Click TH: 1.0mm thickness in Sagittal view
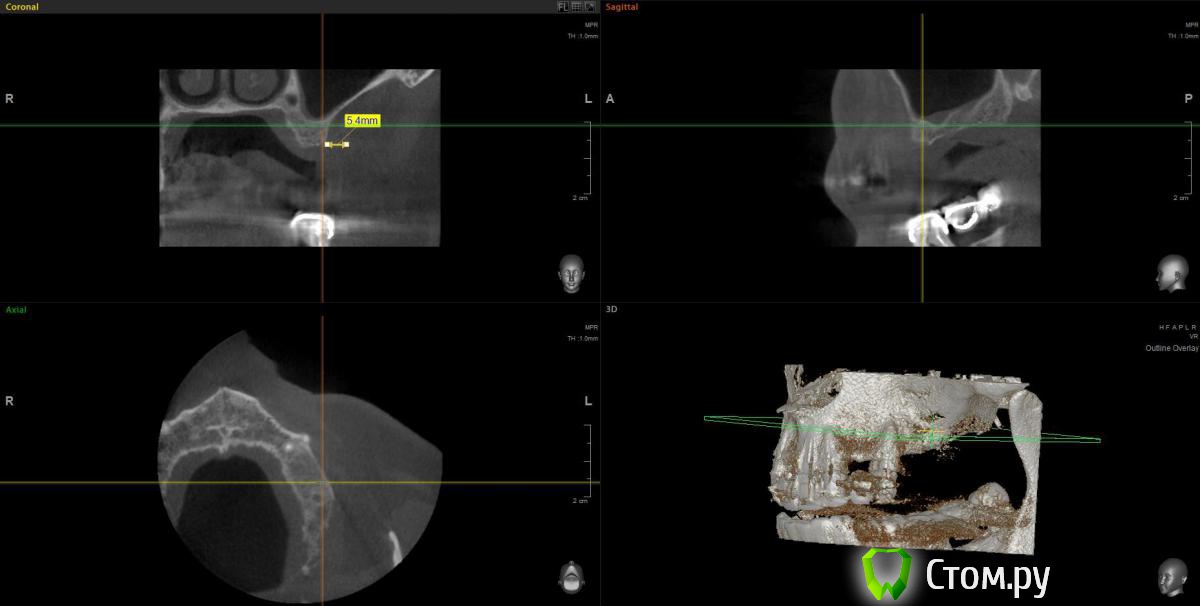The image size is (1200, 606). 1182,36
